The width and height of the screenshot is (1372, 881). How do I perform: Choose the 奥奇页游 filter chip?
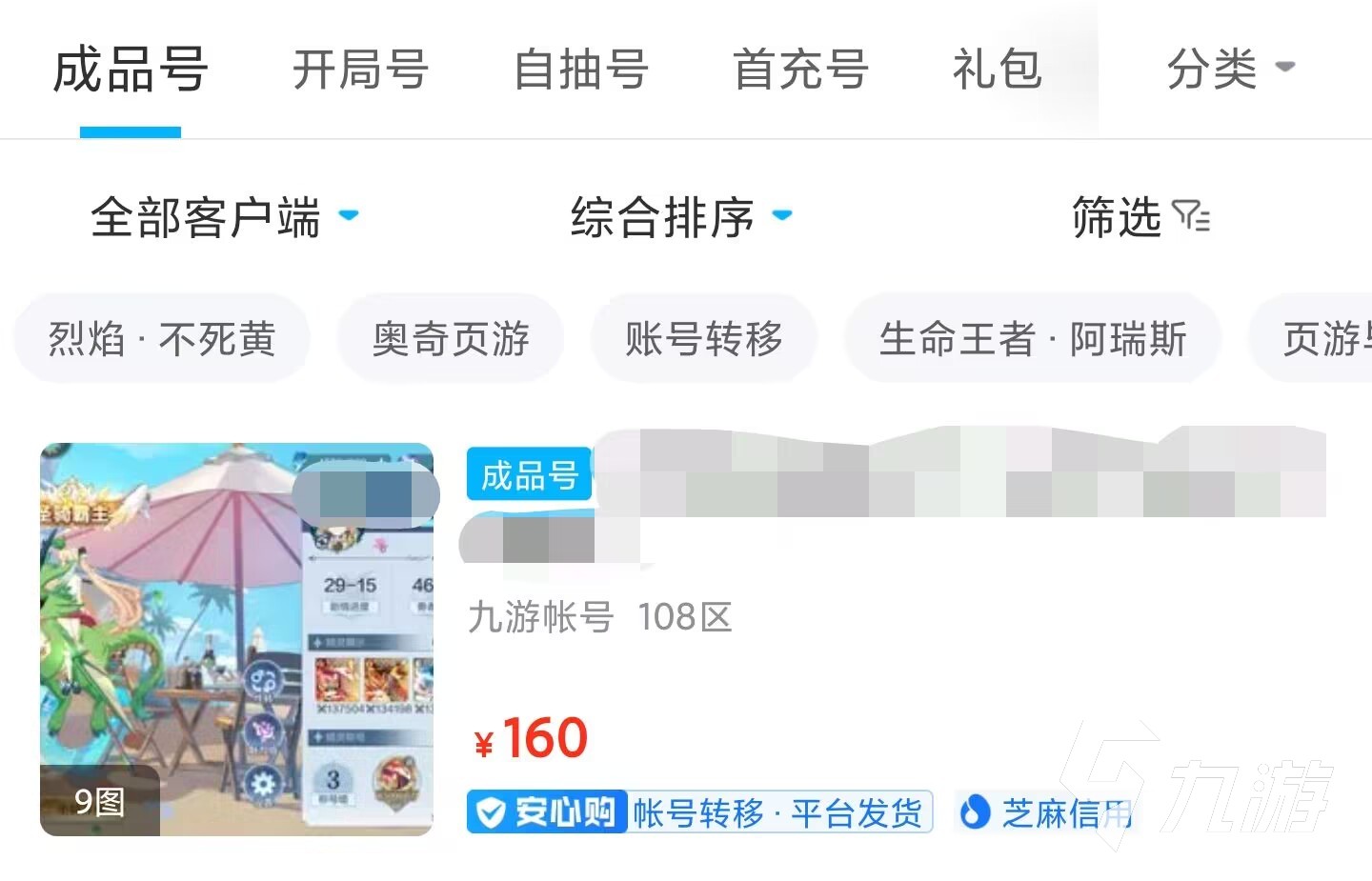point(451,338)
